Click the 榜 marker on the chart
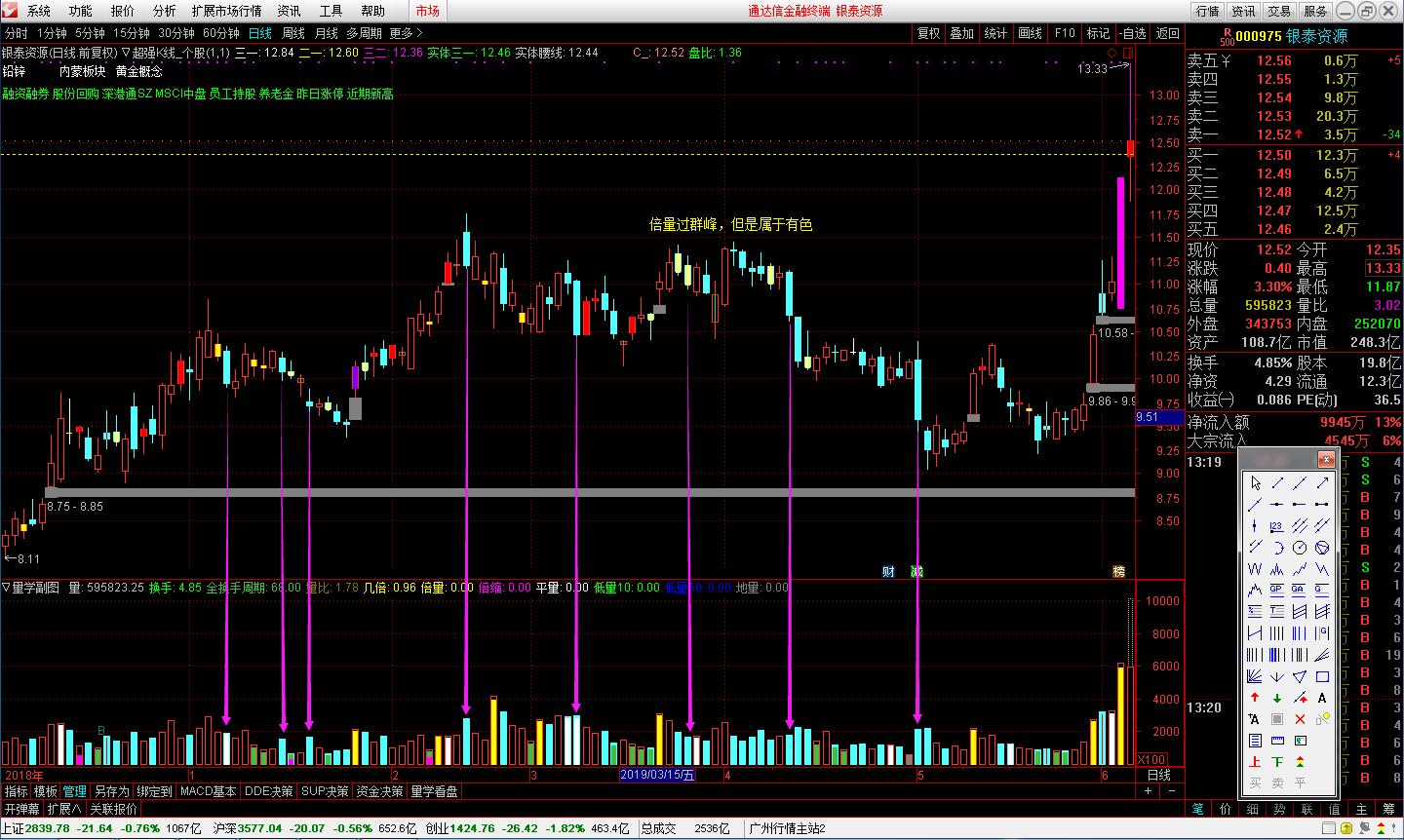The image size is (1404, 840). 1118,571
